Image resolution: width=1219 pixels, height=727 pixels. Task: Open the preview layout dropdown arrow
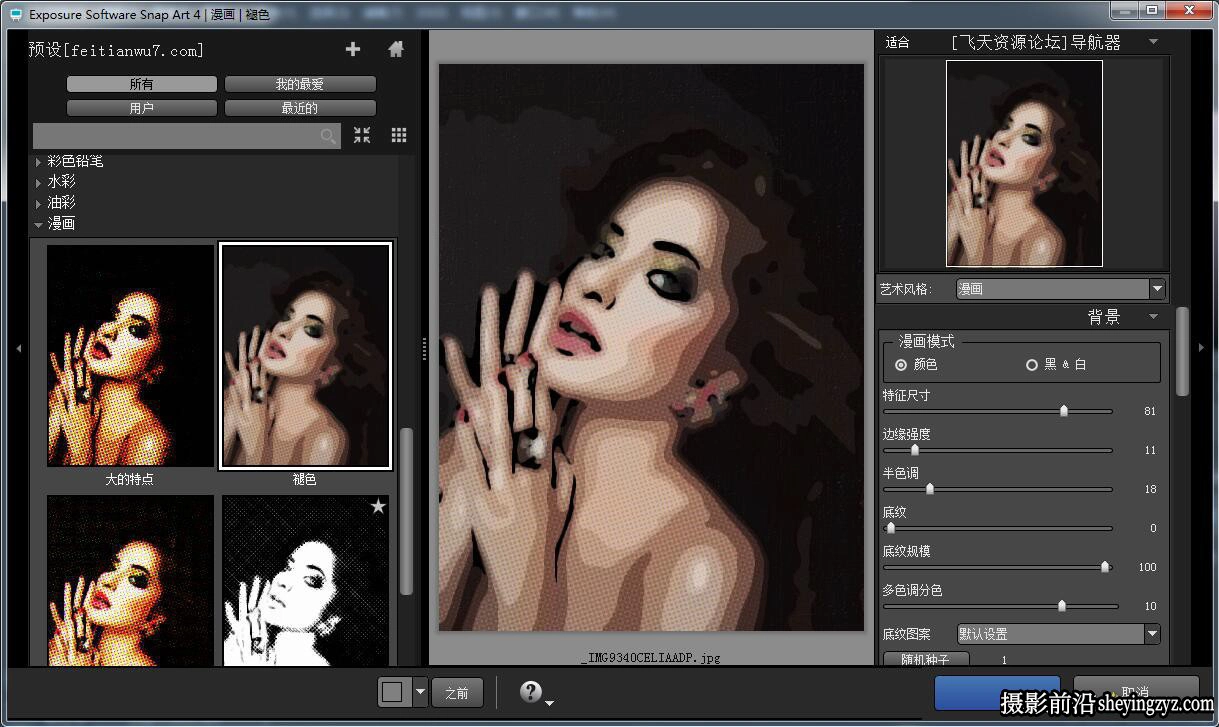[420, 692]
